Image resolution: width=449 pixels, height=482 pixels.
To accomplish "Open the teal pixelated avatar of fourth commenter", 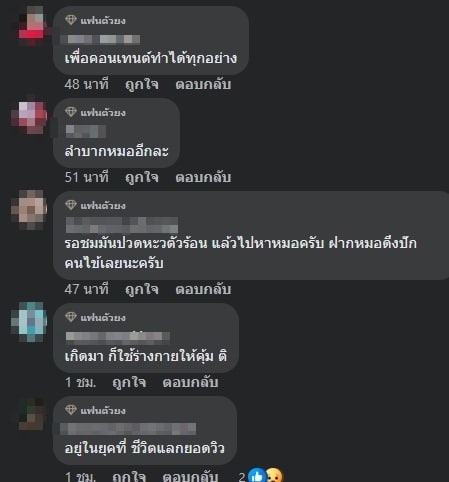I will point(29,322).
